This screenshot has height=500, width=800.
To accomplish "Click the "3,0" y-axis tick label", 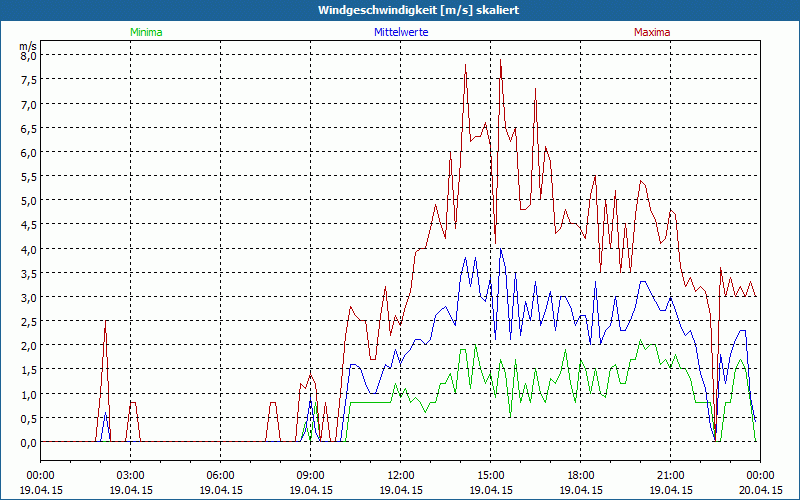I will 29,297.
